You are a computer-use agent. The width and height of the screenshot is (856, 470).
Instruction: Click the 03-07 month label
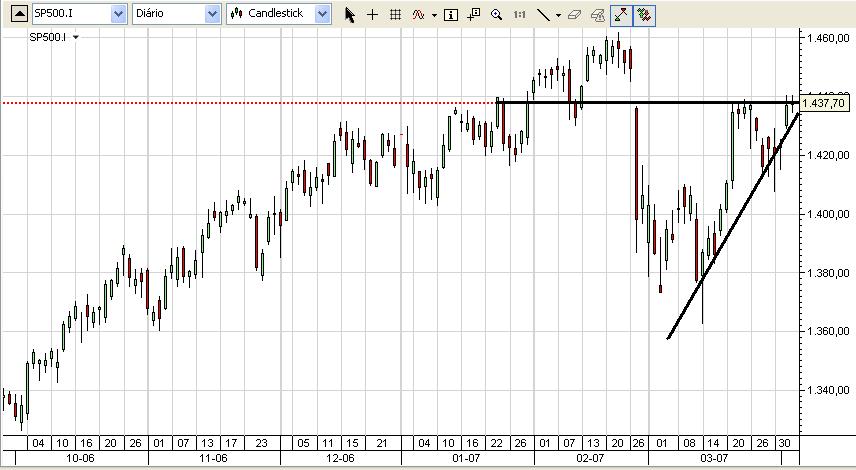714,458
